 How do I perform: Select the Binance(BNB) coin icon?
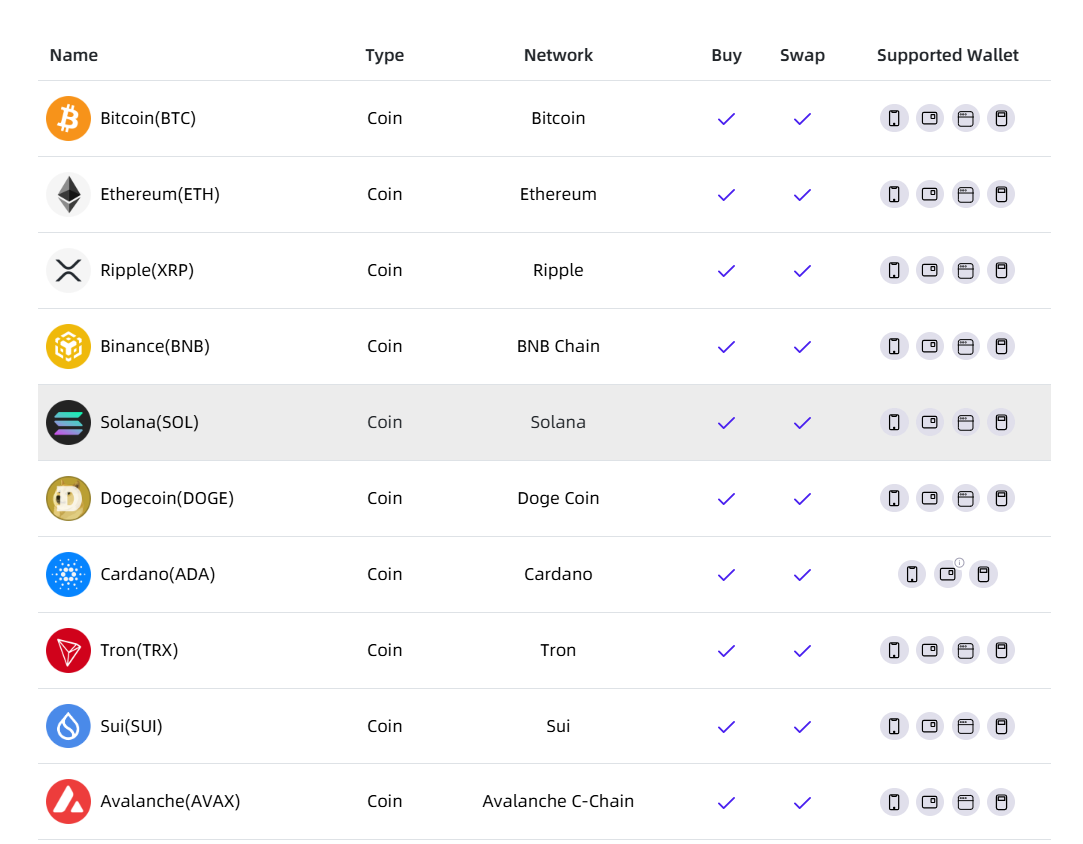(68, 346)
